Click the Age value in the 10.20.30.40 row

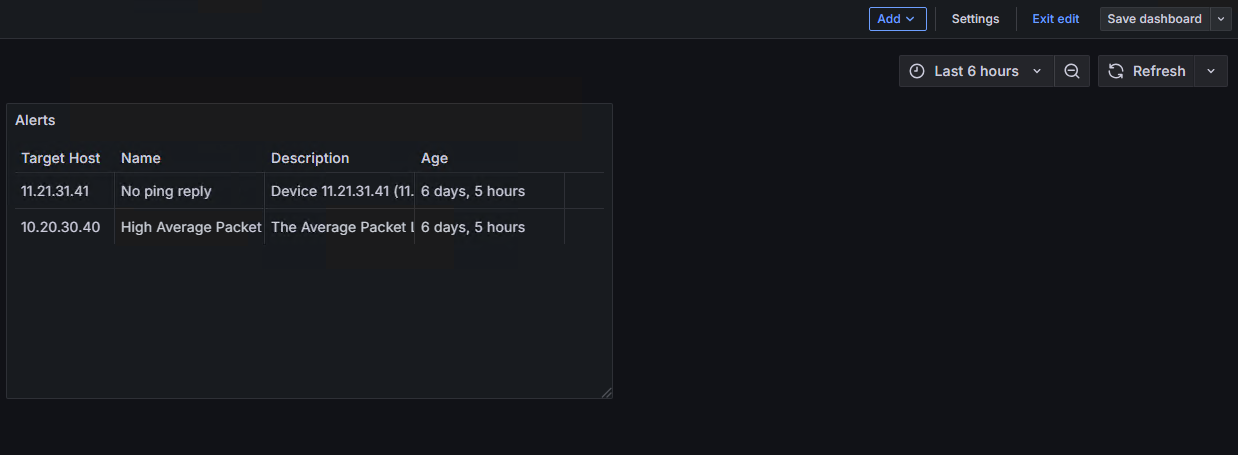(473, 227)
